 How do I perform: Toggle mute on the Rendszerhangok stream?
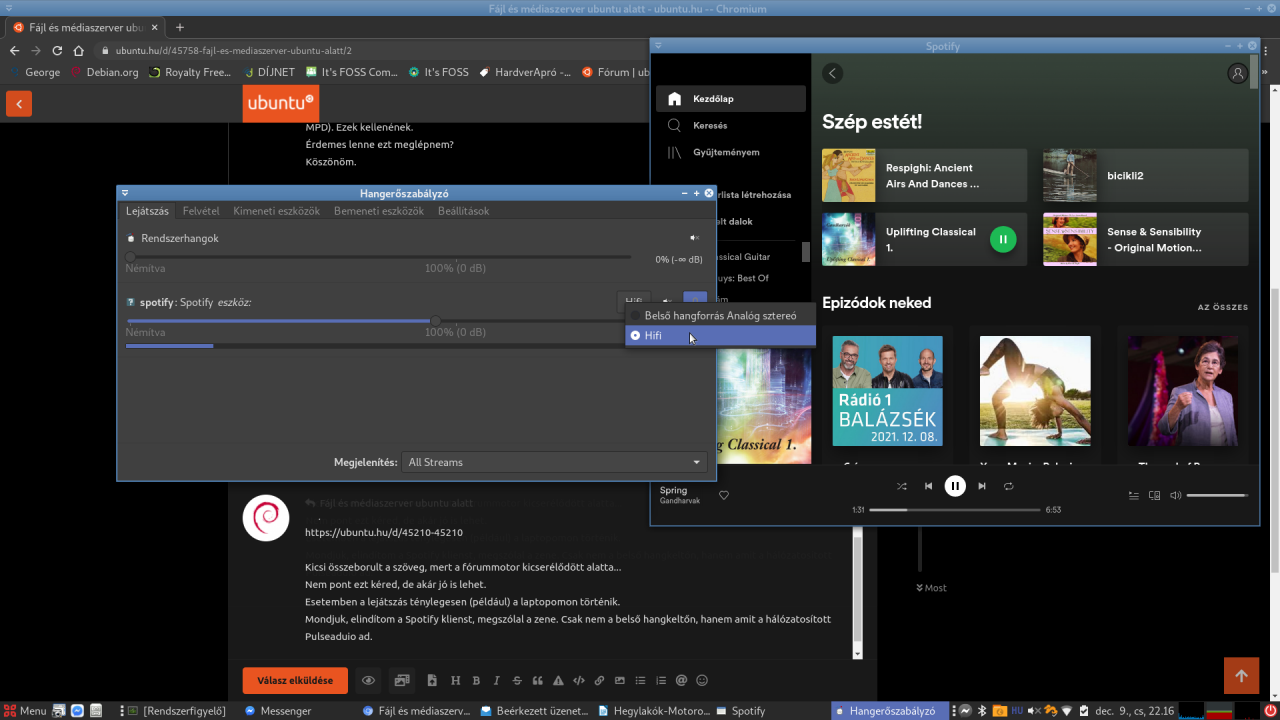click(694, 238)
